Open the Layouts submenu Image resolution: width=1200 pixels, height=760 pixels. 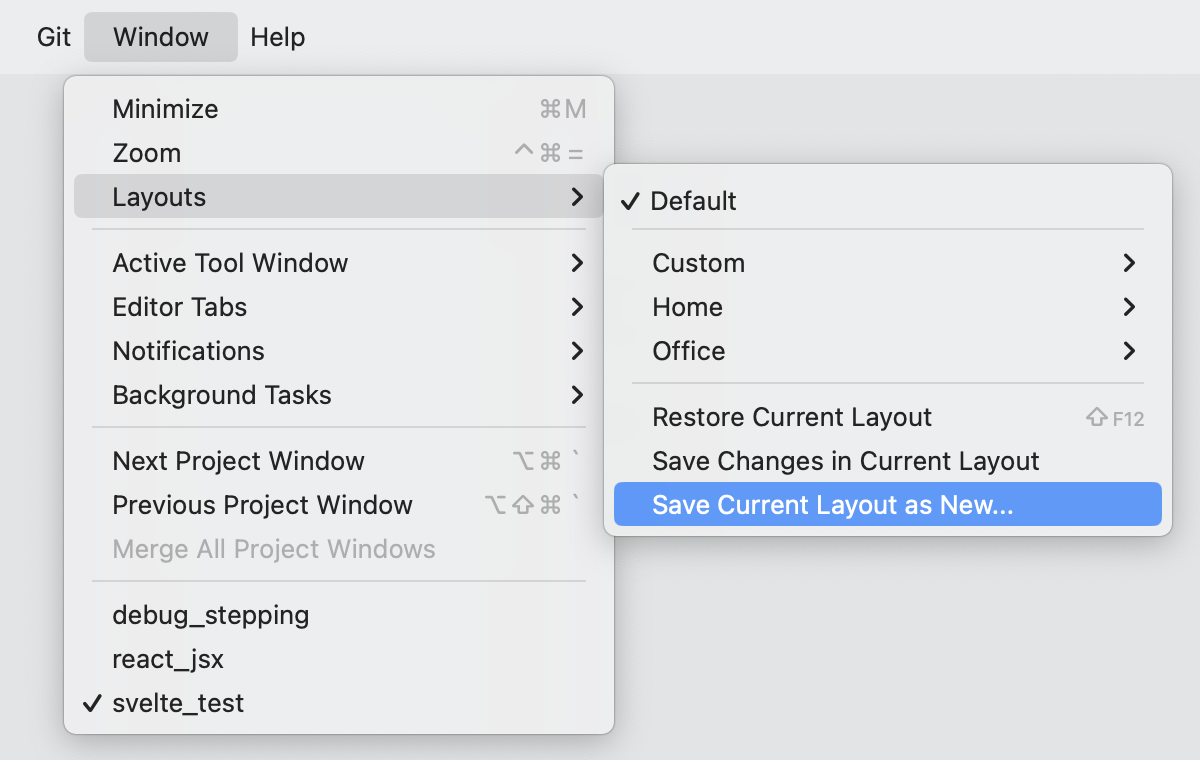[x=158, y=197]
